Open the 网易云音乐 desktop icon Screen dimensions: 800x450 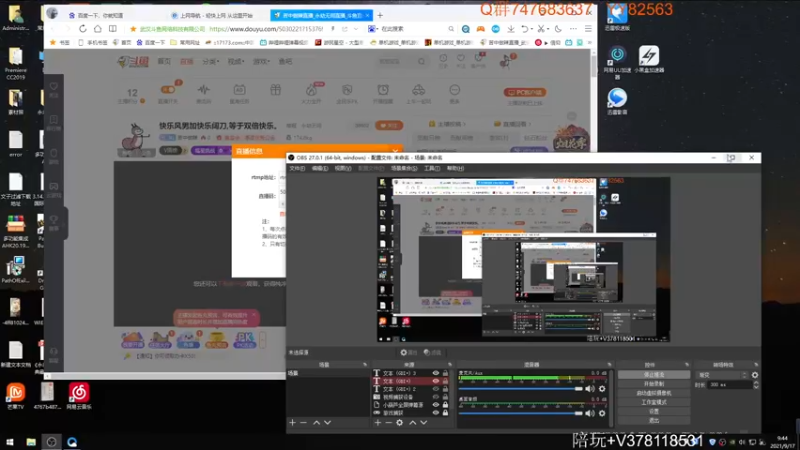(79, 396)
